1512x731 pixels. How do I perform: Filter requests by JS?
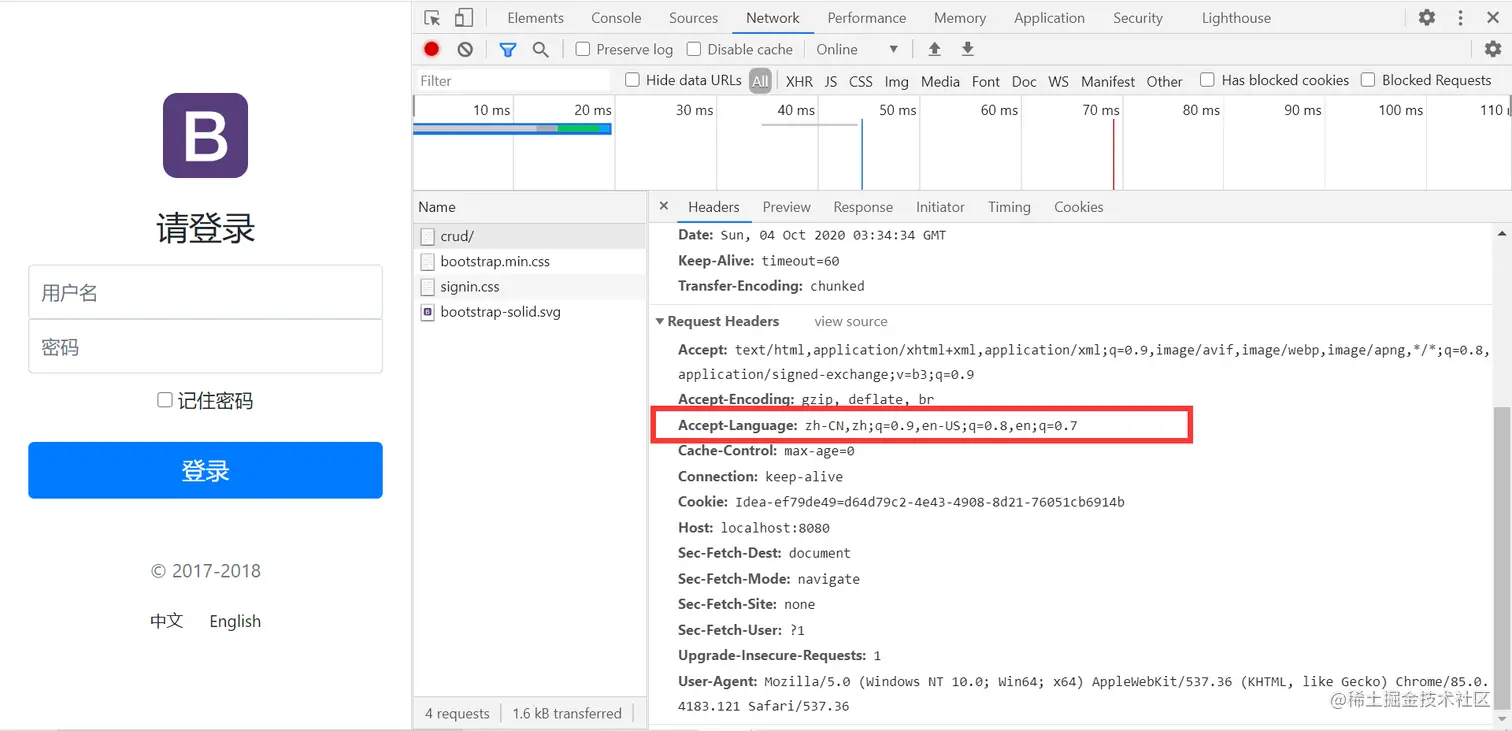coord(831,81)
